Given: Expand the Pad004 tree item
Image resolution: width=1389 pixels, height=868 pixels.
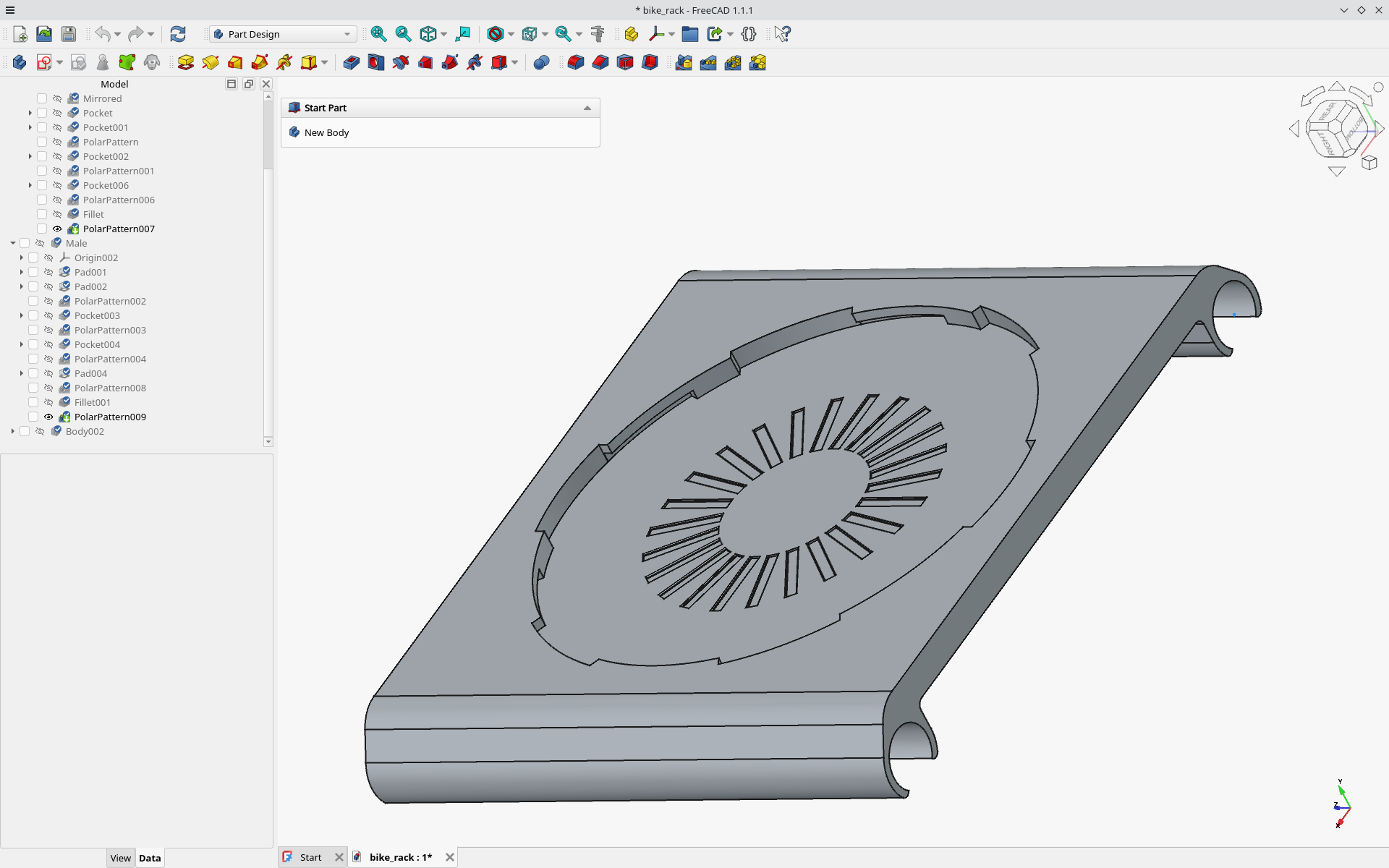Looking at the screenshot, I should tap(22, 373).
